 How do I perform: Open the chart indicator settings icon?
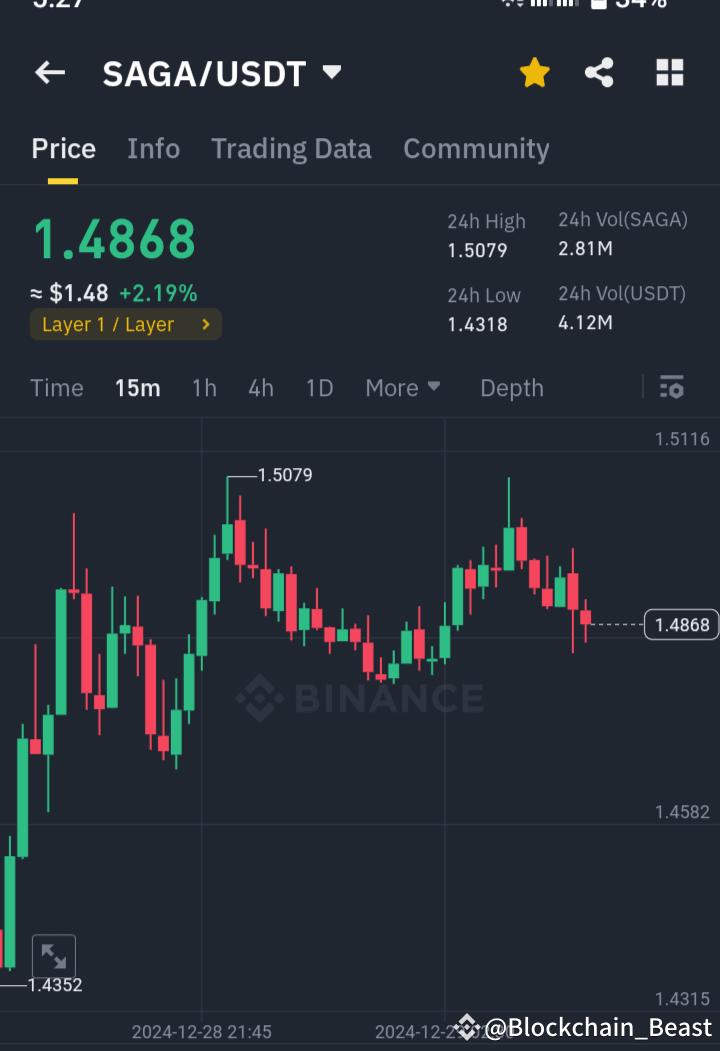point(672,388)
